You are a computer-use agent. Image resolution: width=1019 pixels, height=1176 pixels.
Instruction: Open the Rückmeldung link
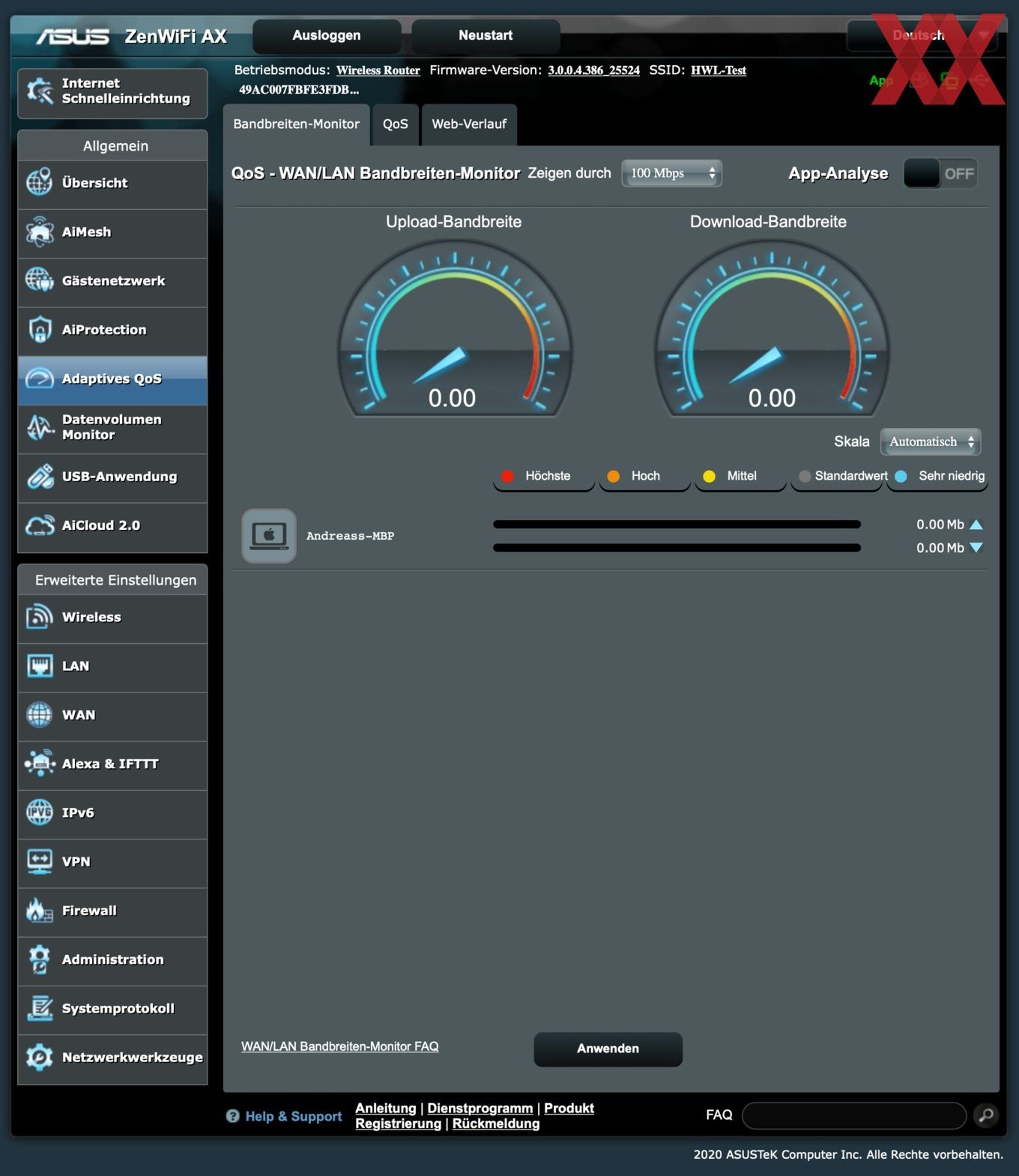496,1124
